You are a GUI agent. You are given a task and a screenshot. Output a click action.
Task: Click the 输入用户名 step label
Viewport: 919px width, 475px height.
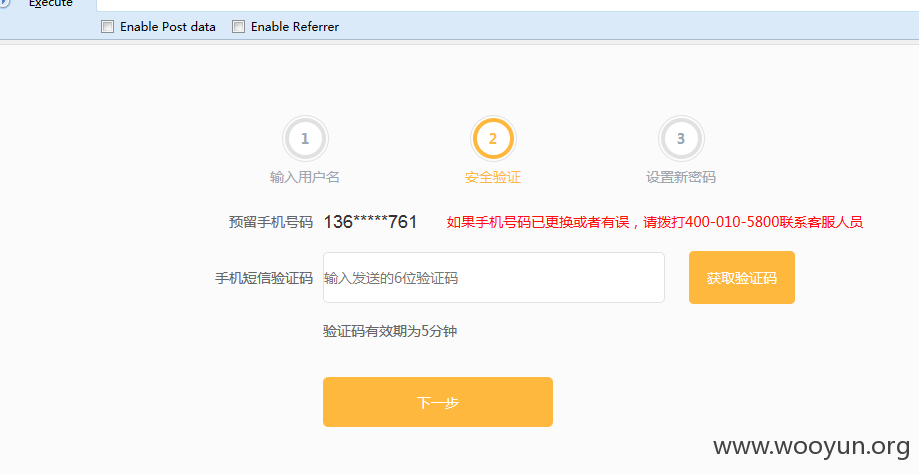click(305, 177)
